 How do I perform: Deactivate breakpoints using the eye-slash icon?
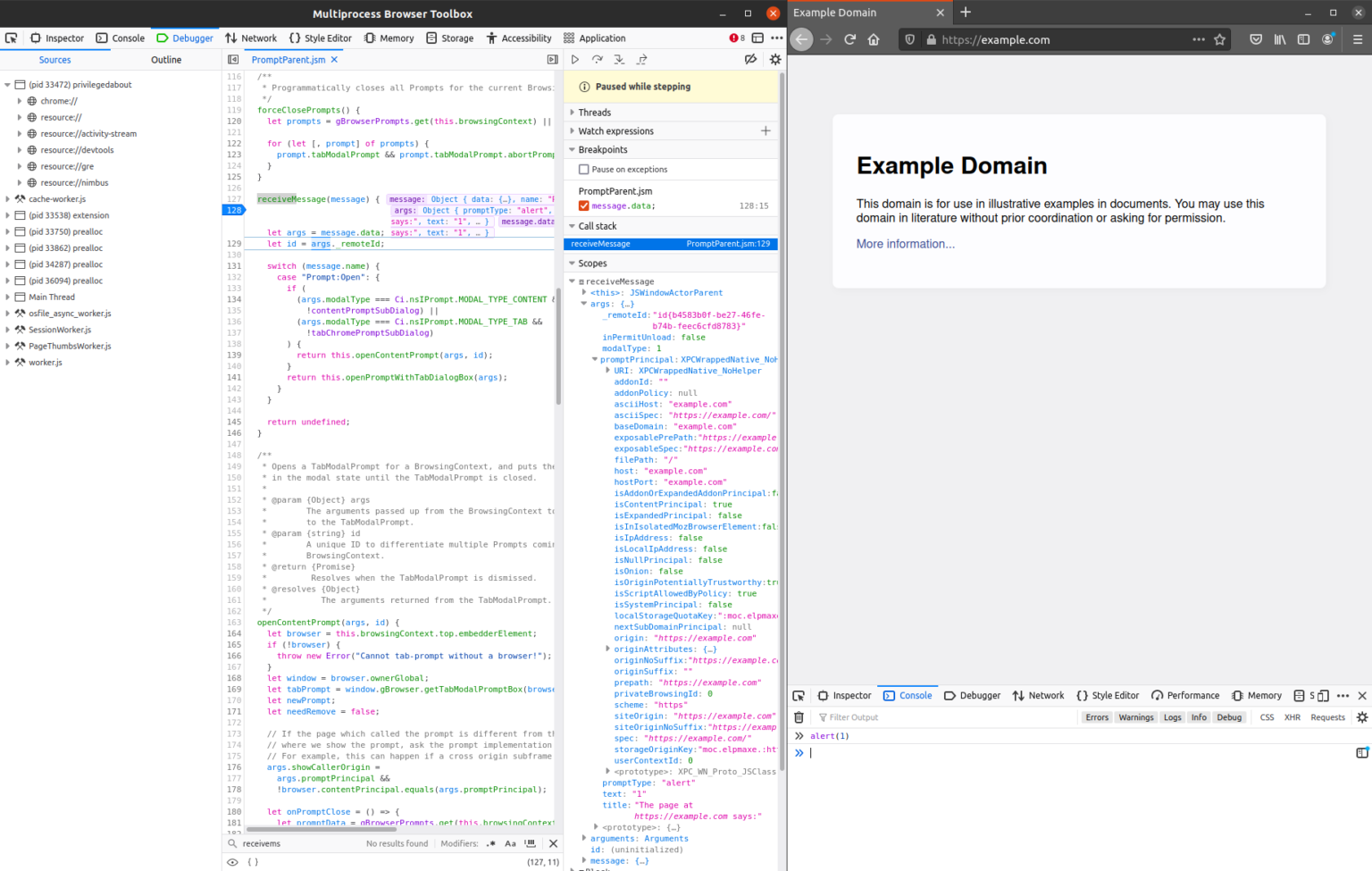click(751, 59)
